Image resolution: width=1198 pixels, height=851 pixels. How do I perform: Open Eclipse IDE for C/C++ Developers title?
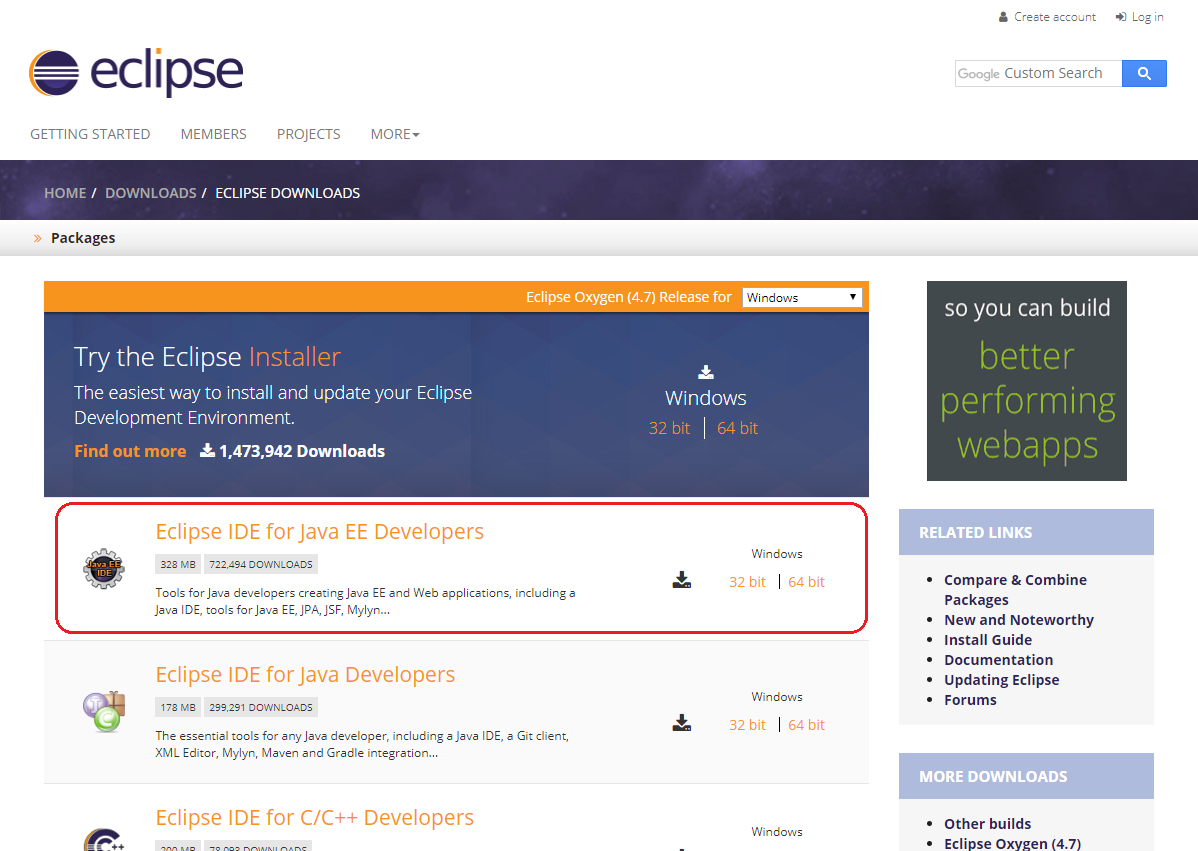pyautogui.click(x=314, y=817)
